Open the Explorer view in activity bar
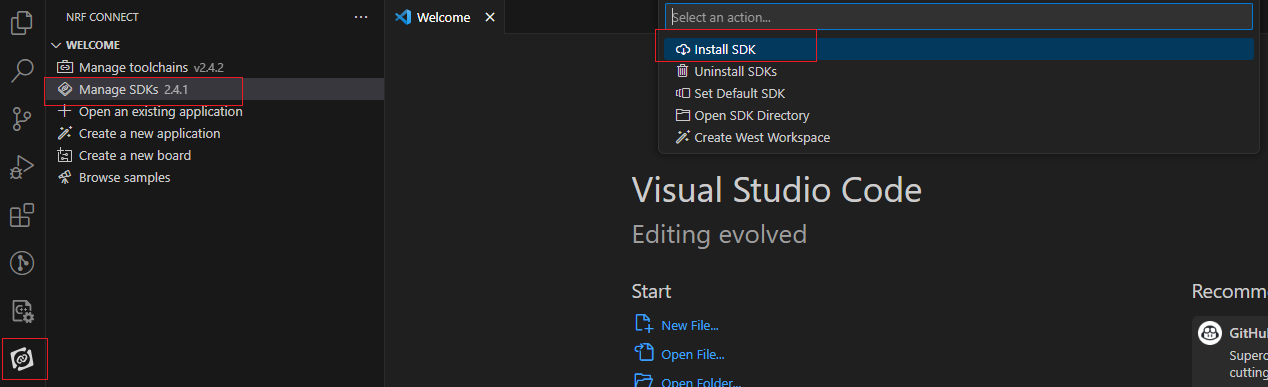The image size is (1268, 387). (22, 23)
